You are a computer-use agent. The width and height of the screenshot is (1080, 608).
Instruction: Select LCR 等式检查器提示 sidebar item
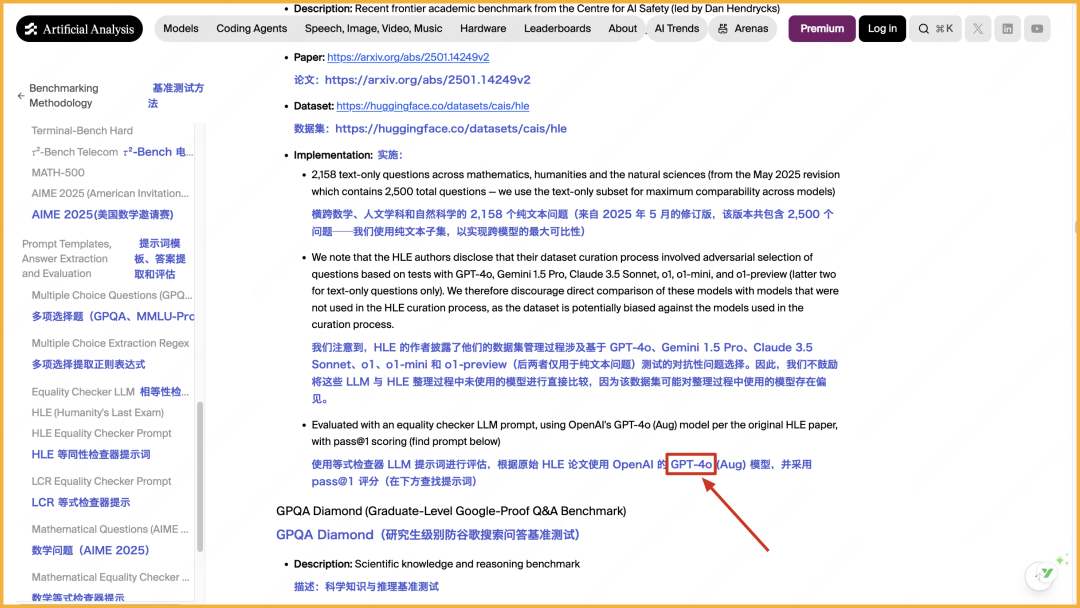(x=81, y=503)
